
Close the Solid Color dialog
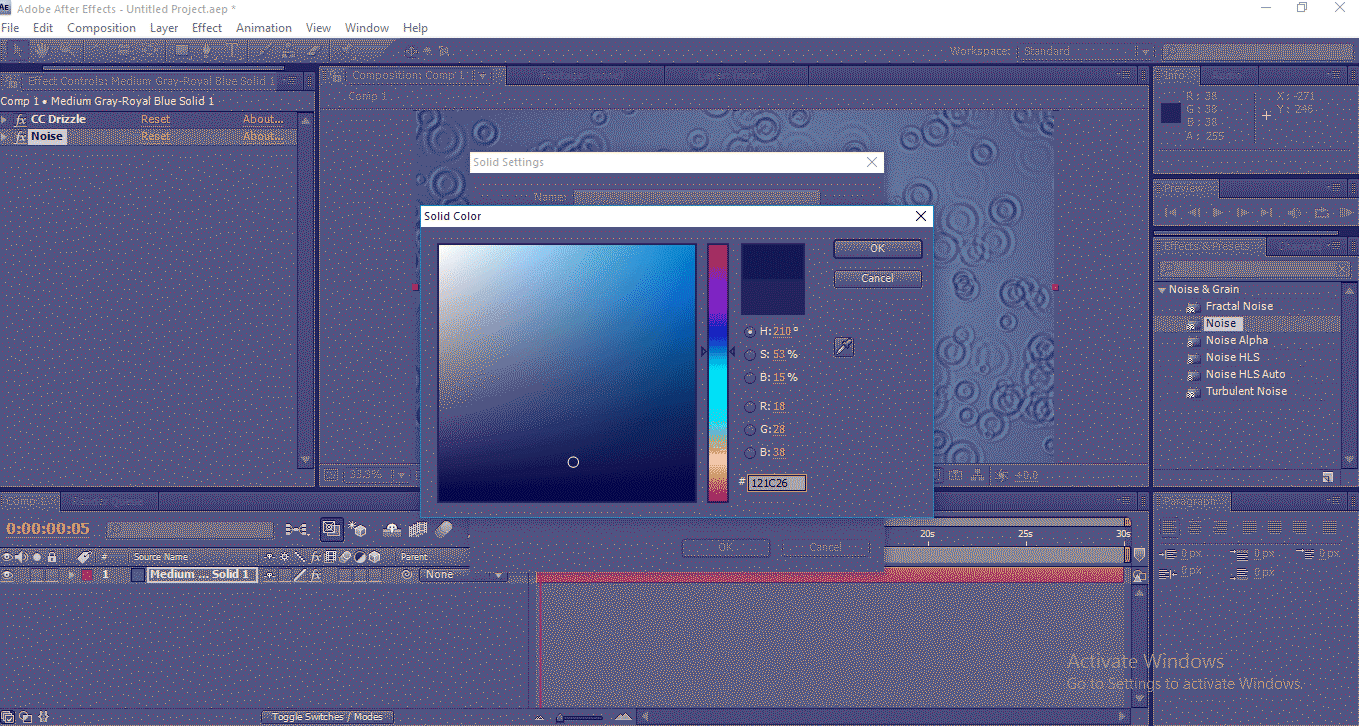point(921,216)
